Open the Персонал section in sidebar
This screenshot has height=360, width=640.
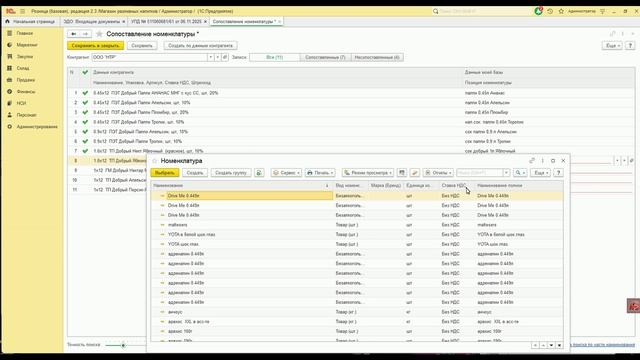26,115
